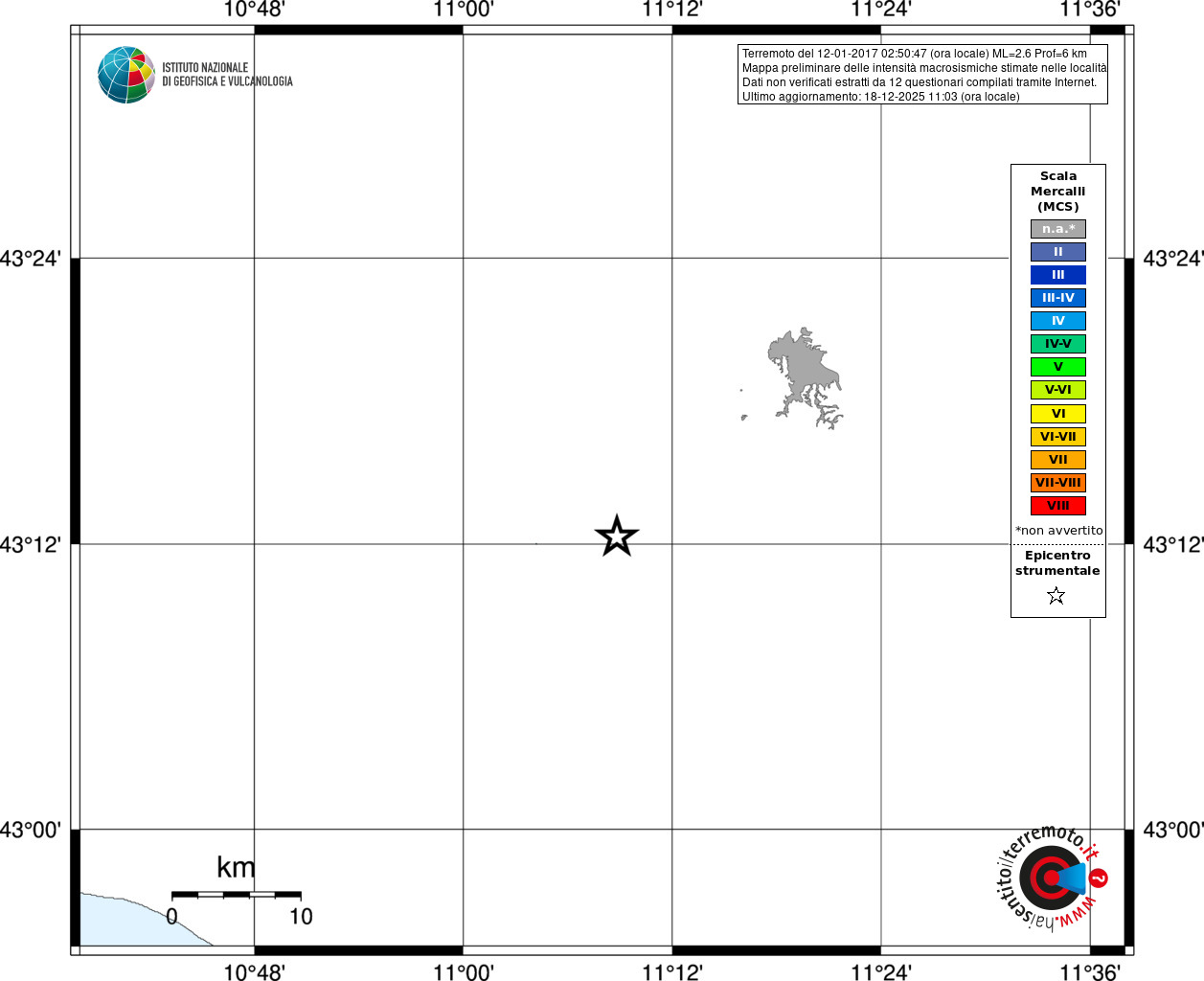
Task: Click the right 43°12' latitude label
Action: click(x=1173, y=544)
